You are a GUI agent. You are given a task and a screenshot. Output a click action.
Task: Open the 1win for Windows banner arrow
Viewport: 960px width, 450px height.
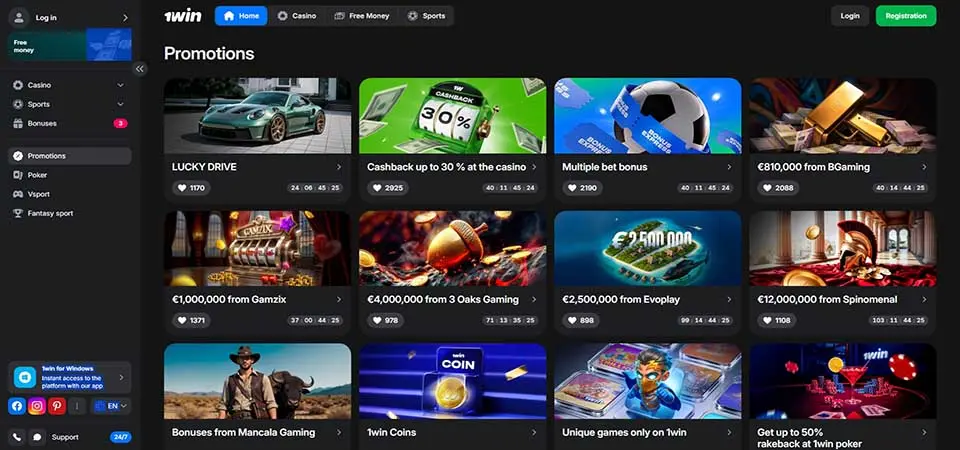121,378
